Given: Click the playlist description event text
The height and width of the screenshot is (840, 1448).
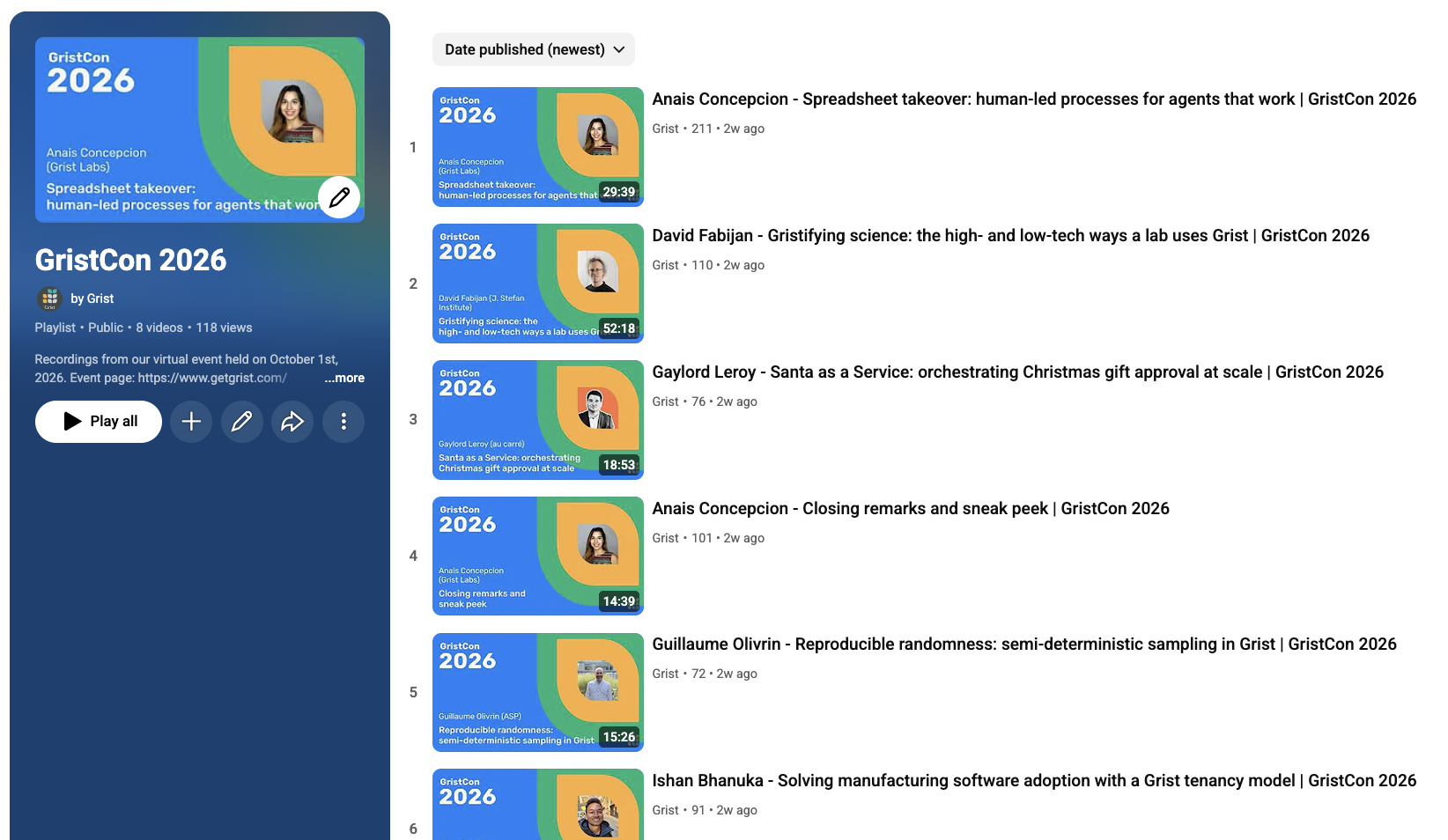Looking at the screenshot, I should [186, 369].
